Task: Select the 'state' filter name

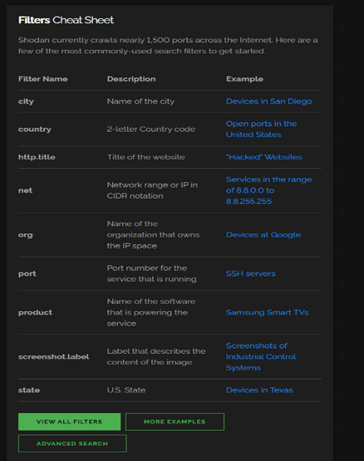Action: 29,390
